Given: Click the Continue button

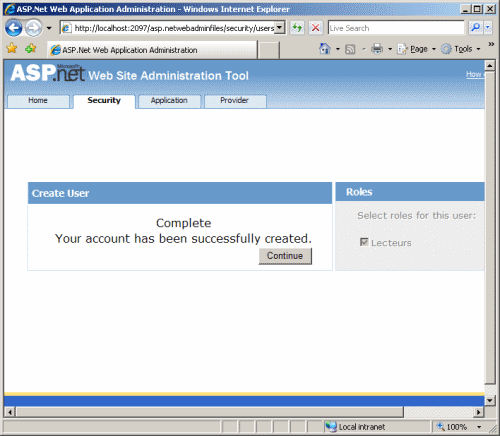Looking at the screenshot, I should point(285,256).
